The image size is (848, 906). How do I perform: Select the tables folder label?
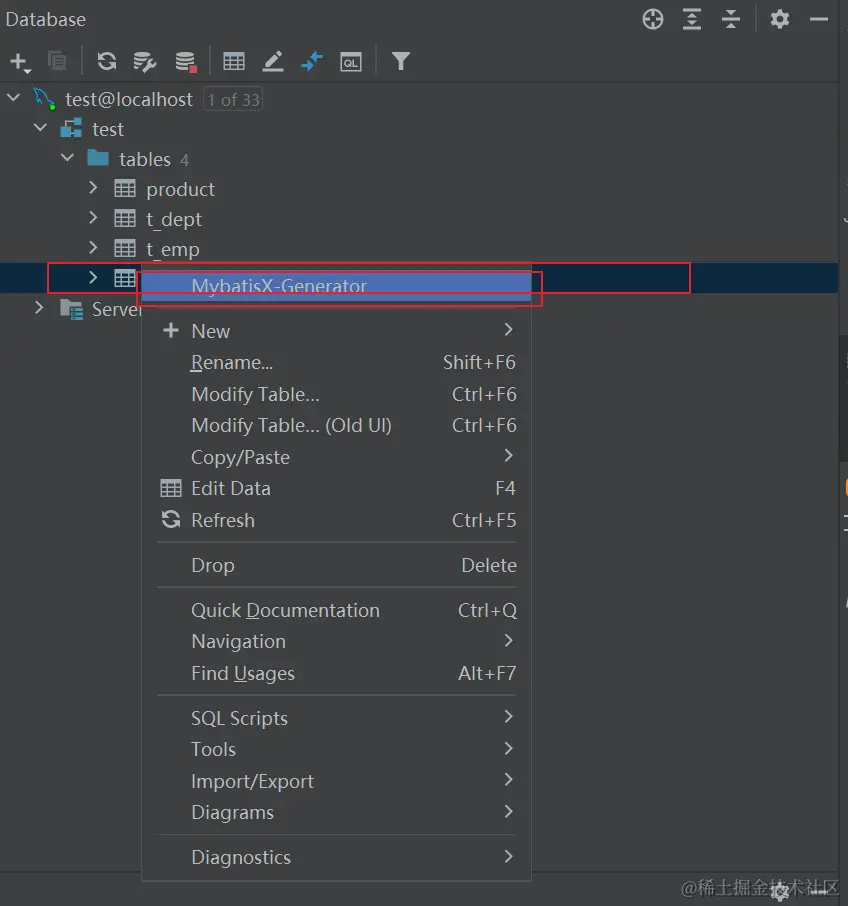[145, 159]
